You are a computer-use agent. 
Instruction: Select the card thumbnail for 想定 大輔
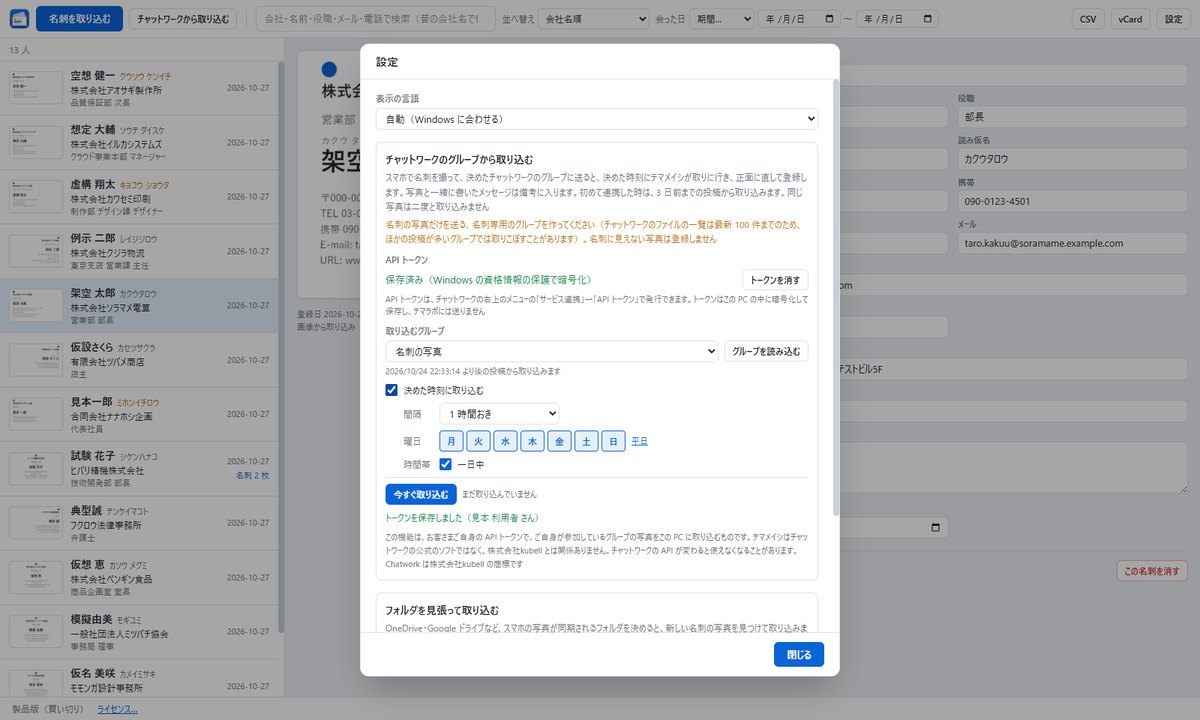coord(36,142)
